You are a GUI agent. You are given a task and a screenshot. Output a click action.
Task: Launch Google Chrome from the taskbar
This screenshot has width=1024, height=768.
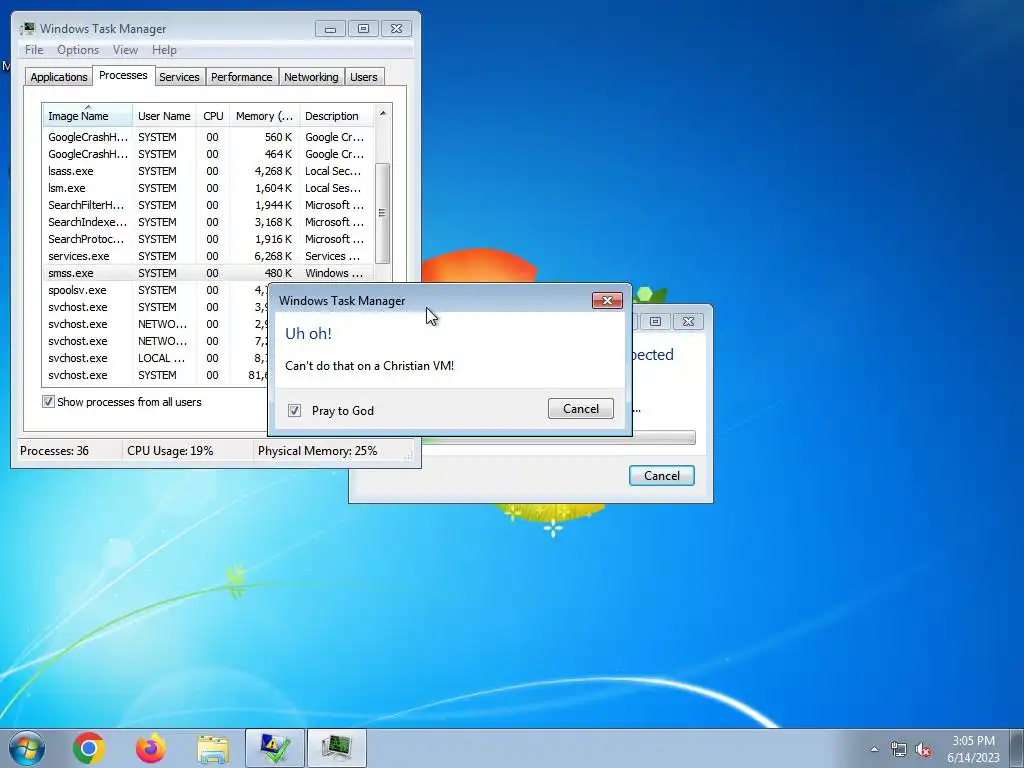pos(89,748)
